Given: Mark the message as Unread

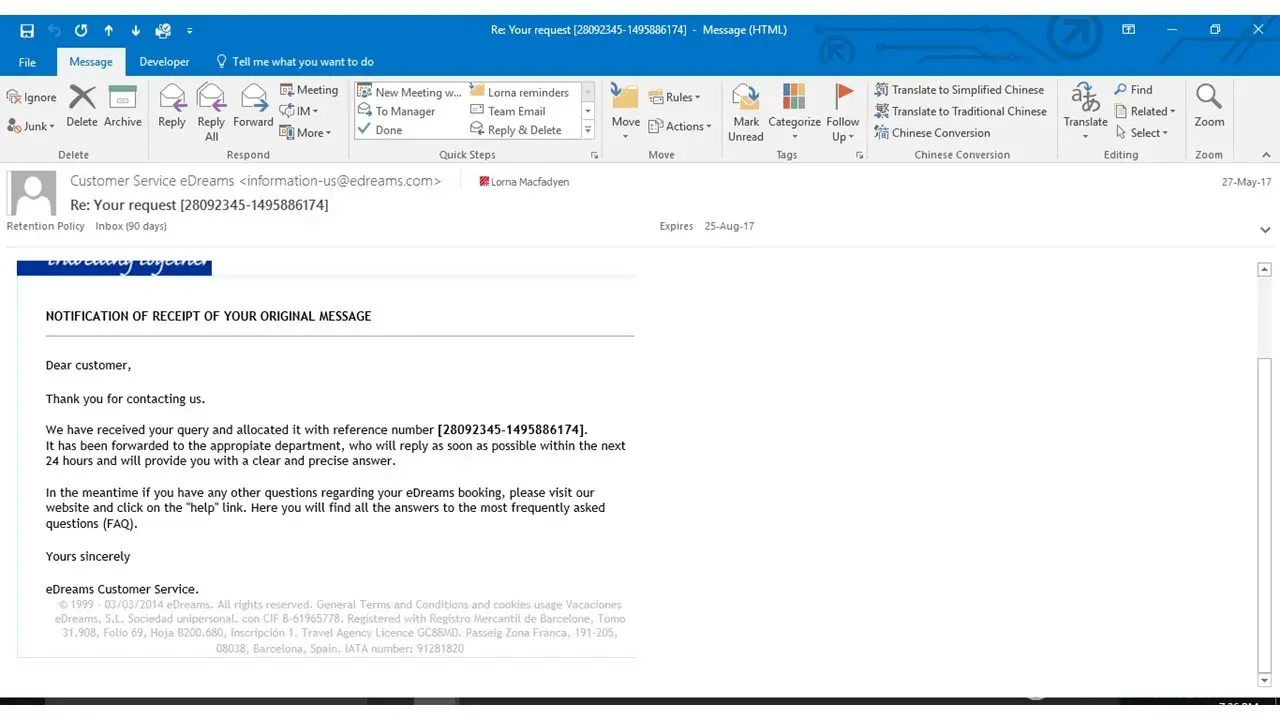Looking at the screenshot, I should [x=746, y=111].
